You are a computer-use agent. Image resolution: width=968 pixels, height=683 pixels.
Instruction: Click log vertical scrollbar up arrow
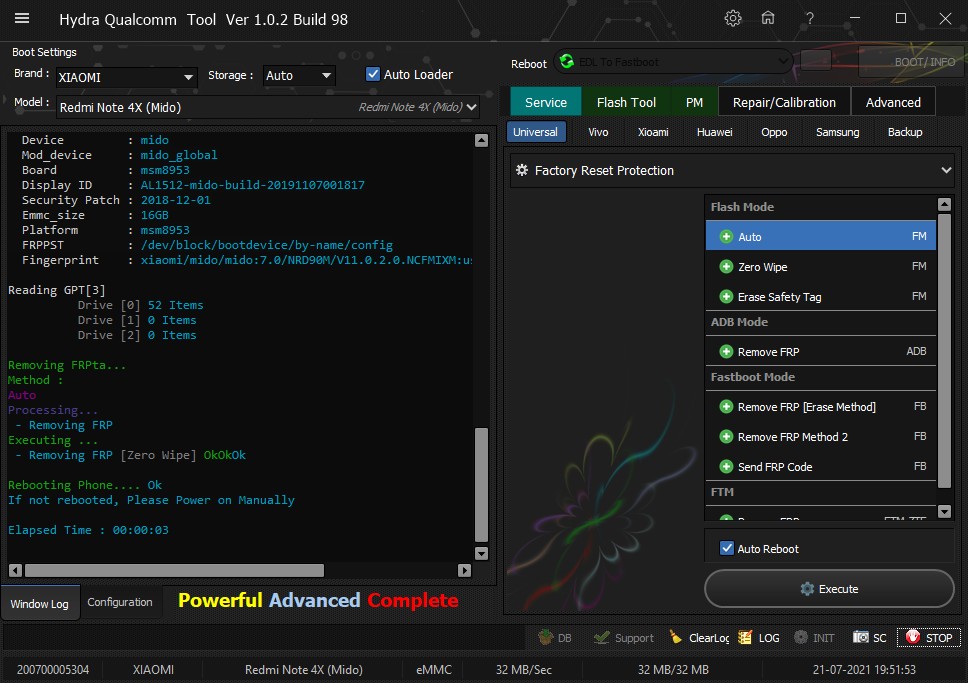coord(482,140)
